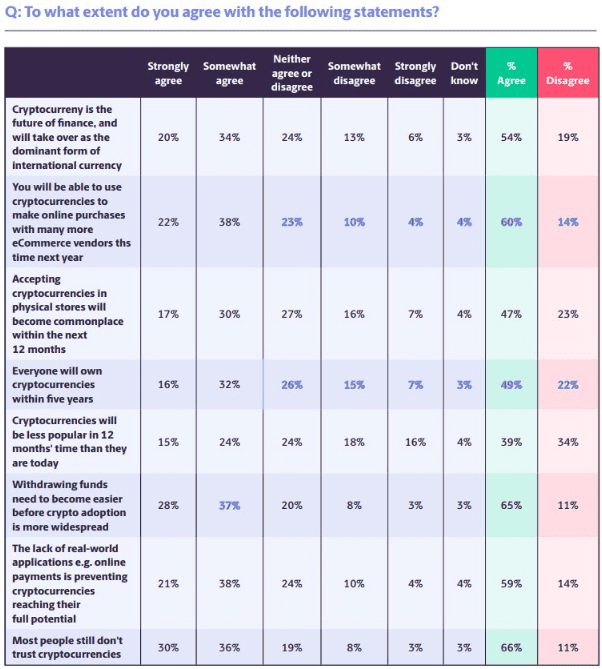Image resolution: width=602 pixels, height=669 pixels.
Task: Click the blue 37% Somewhat agree value
Action: point(229,505)
